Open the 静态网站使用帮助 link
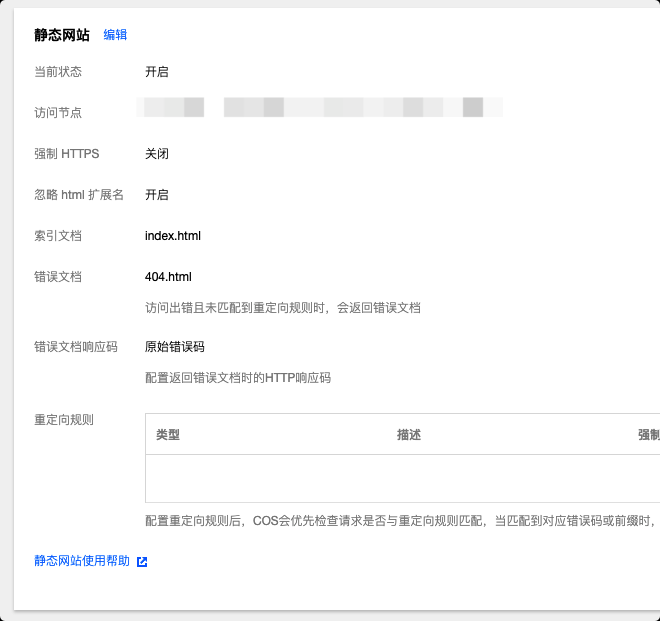 coord(82,561)
